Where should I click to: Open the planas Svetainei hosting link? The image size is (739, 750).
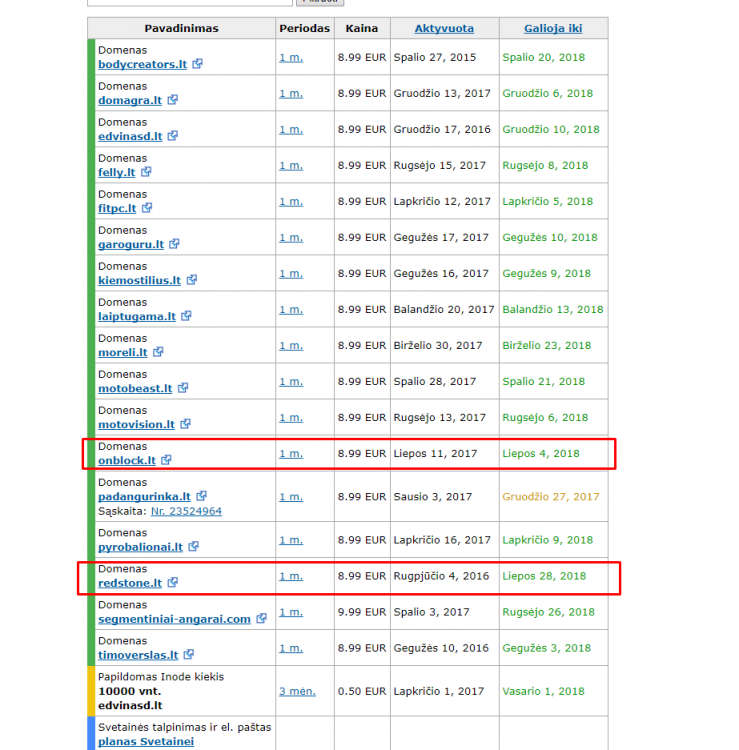[x=146, y=741]
